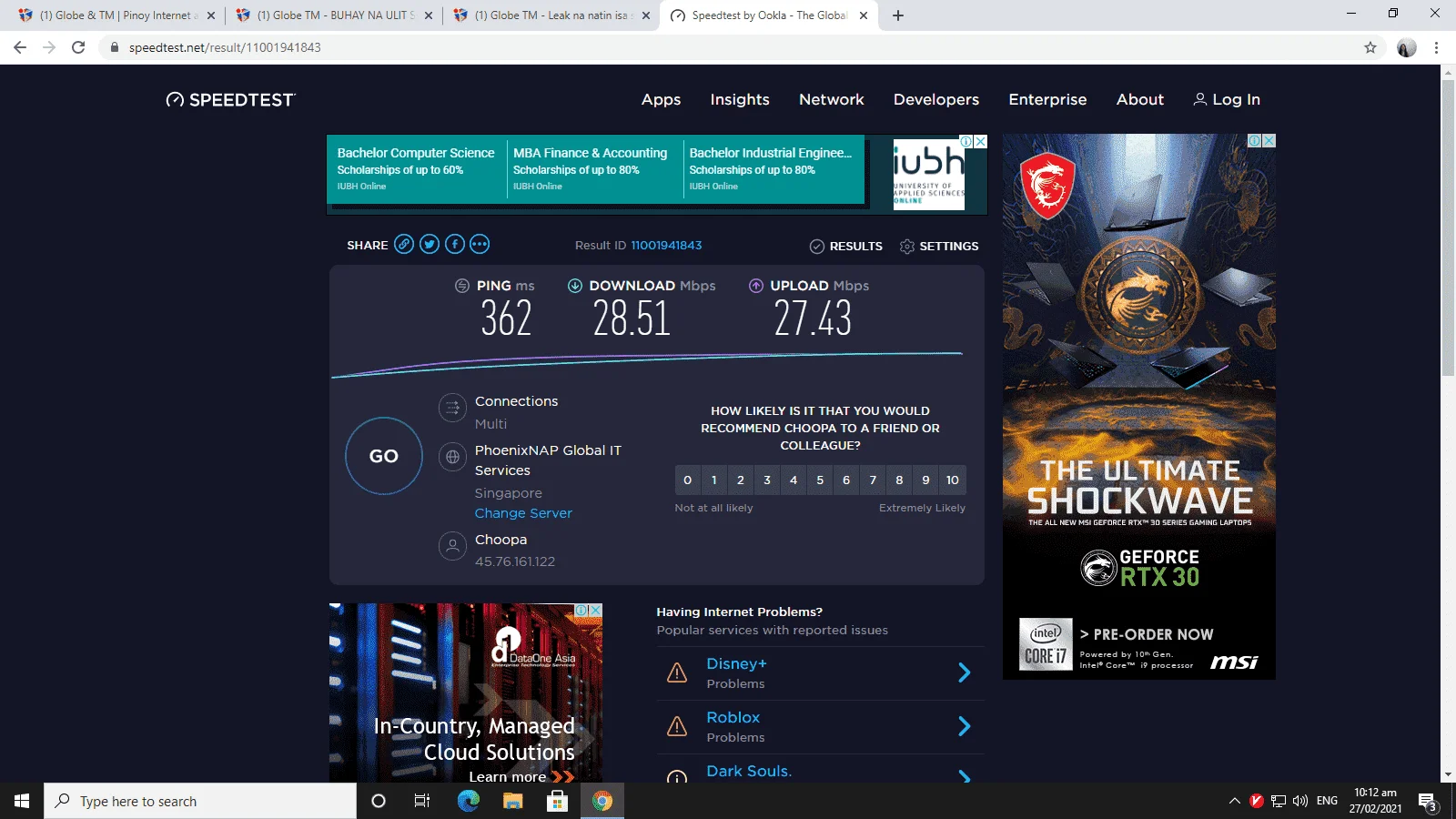Open the Chrome menu (three dots)

(1436, 47)
